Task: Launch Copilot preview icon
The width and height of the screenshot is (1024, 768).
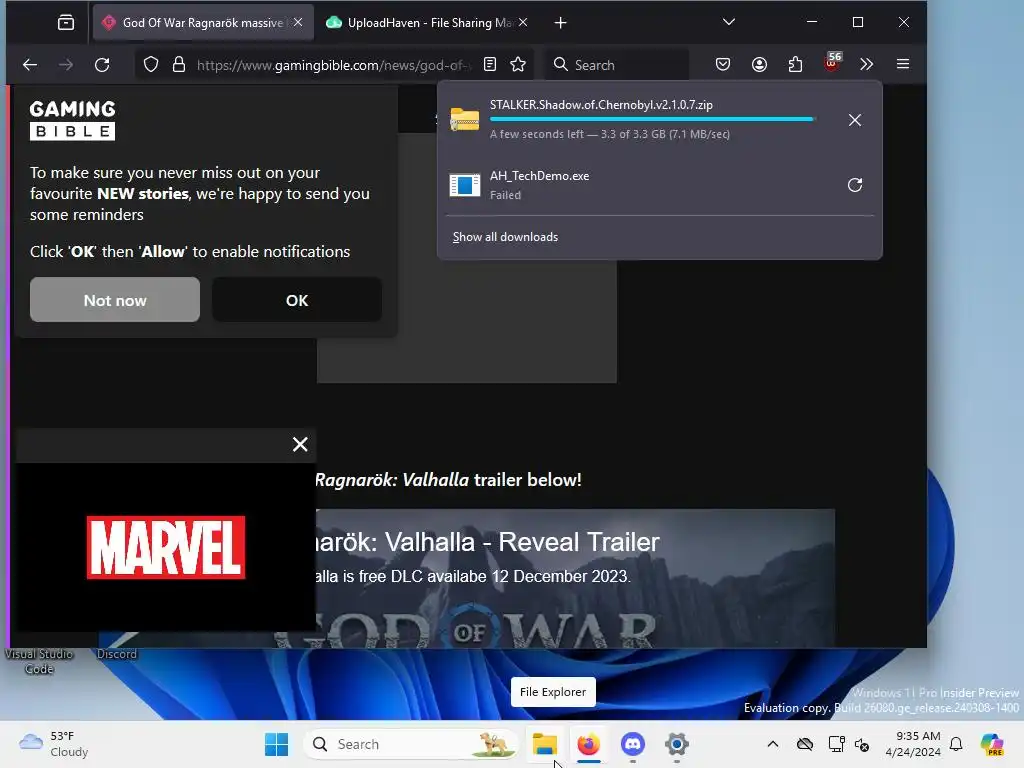Action: pyautogui.click(x=992, y=744)
